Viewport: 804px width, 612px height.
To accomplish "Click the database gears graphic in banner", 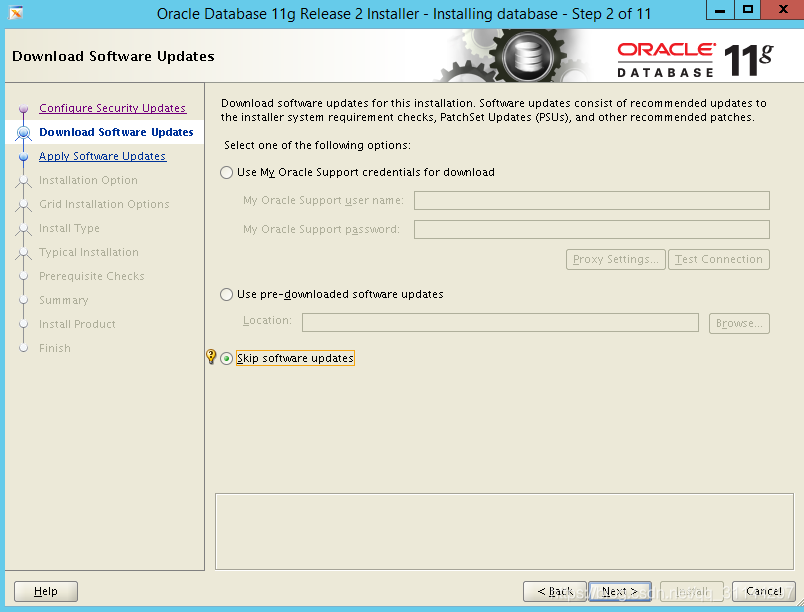I will [513, 55].
